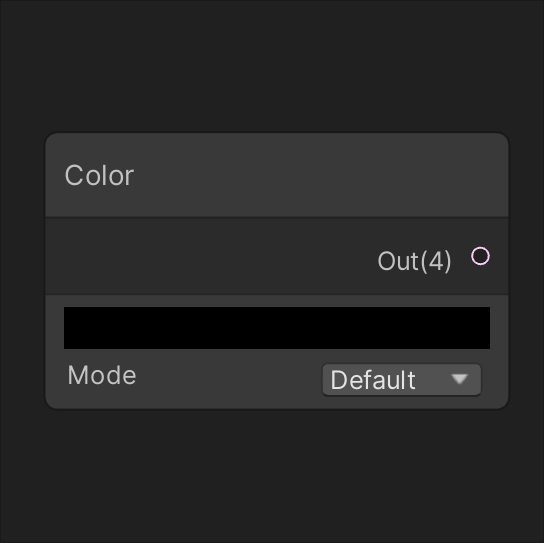The height and width of the screenshot is (543, 544).
Task: Open the Mode dropdown showing Default
Action: pos(402,380)
